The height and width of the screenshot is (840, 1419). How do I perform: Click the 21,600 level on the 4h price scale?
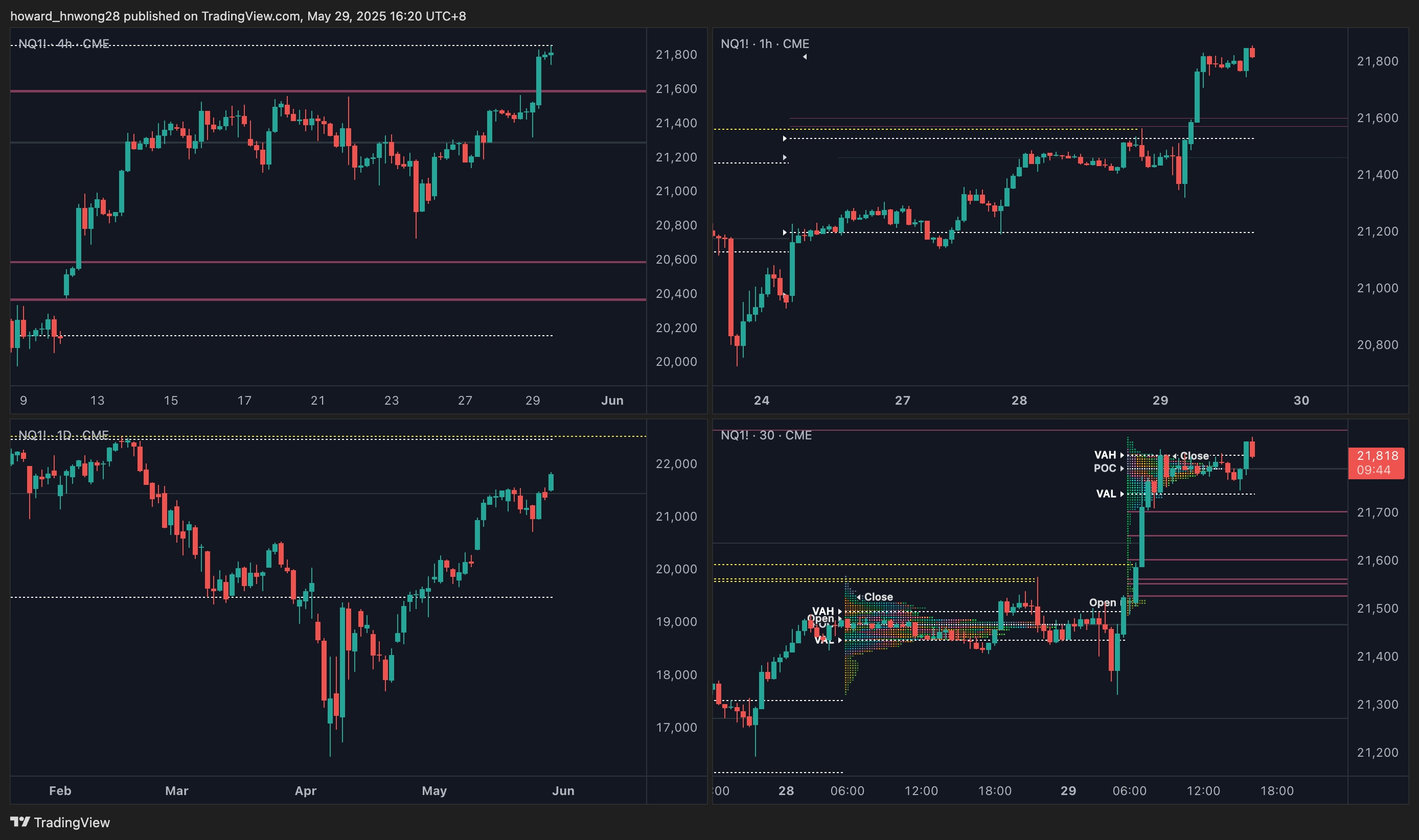[676, 89]
